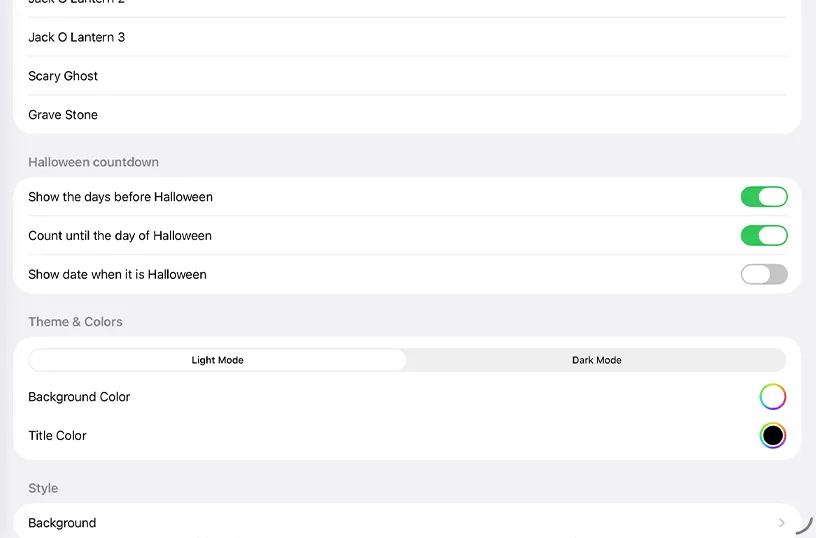This screenshot has width=816, height=538.
Task: Click Show date when it is Halloween label
Action: click(117, 274)
